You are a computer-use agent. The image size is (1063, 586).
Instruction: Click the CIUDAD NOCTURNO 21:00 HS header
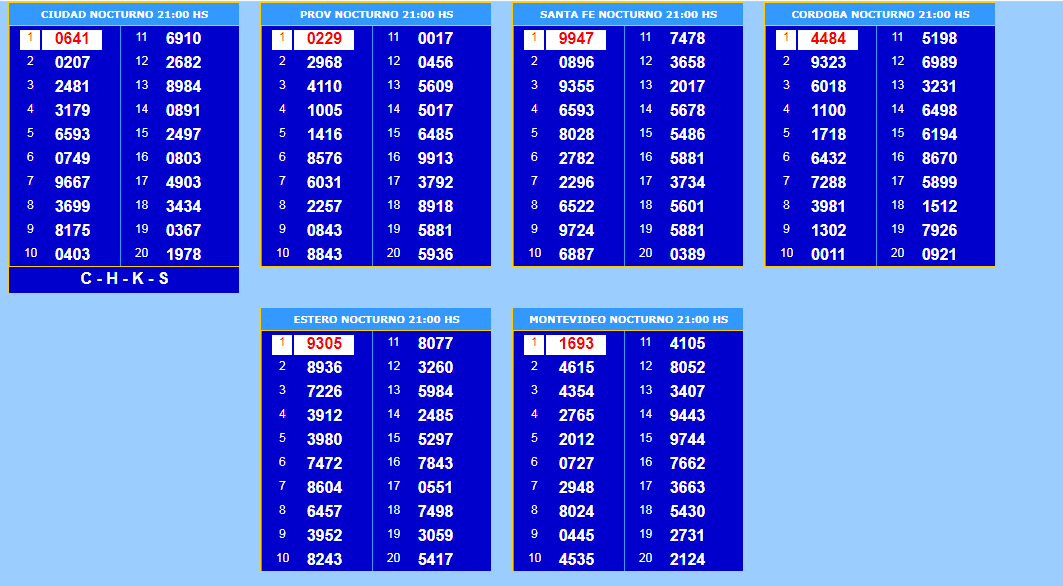124,15
